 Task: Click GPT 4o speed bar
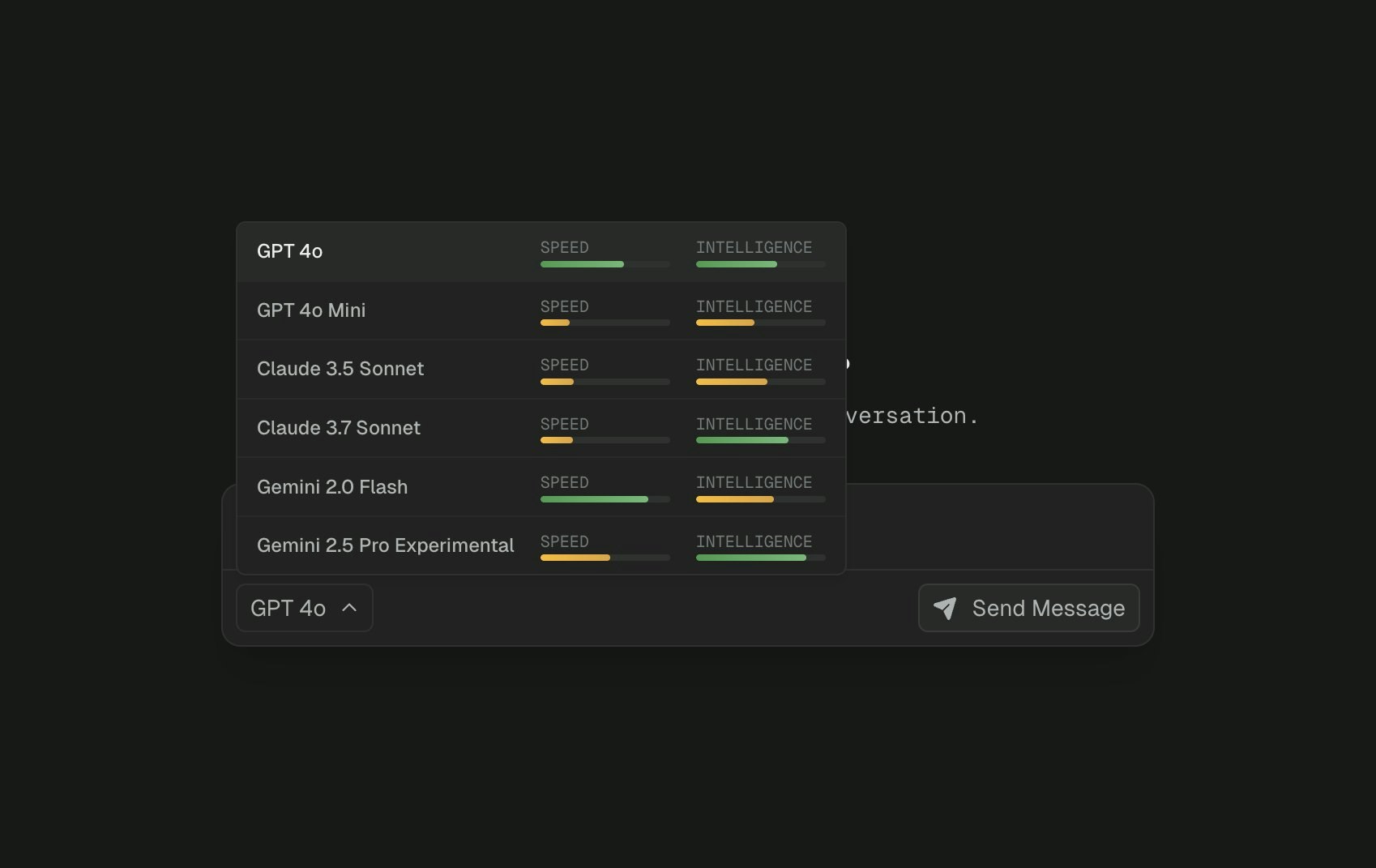point(605,264)
